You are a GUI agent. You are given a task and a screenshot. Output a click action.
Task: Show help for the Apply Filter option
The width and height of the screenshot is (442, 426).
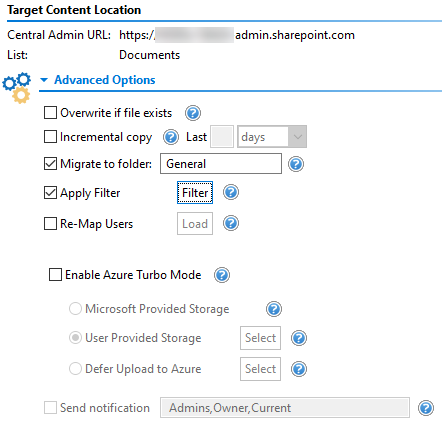pyautogui.click(x=231, y=193)
